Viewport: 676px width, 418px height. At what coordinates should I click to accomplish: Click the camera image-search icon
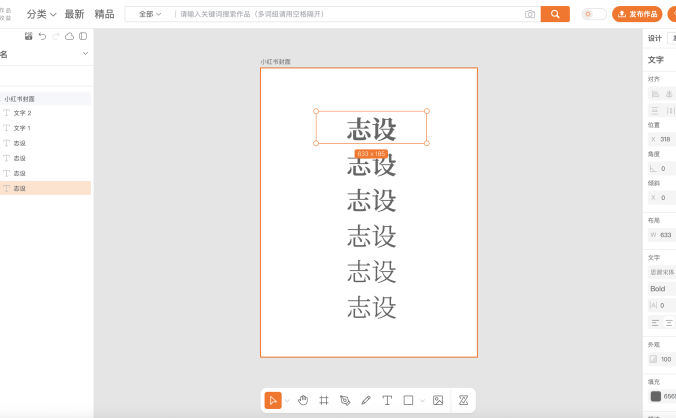[x=529, y=14]
